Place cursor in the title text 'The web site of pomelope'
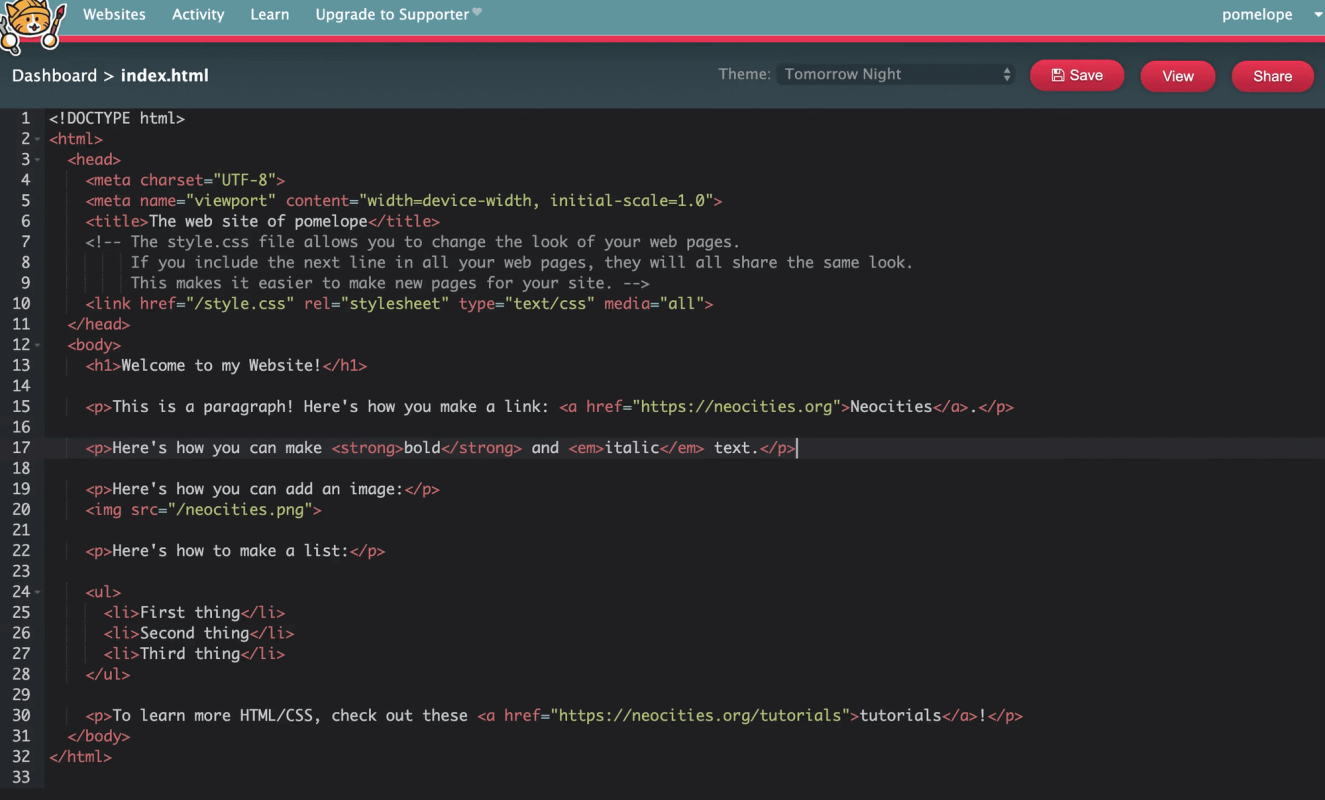 click(258, 221)
